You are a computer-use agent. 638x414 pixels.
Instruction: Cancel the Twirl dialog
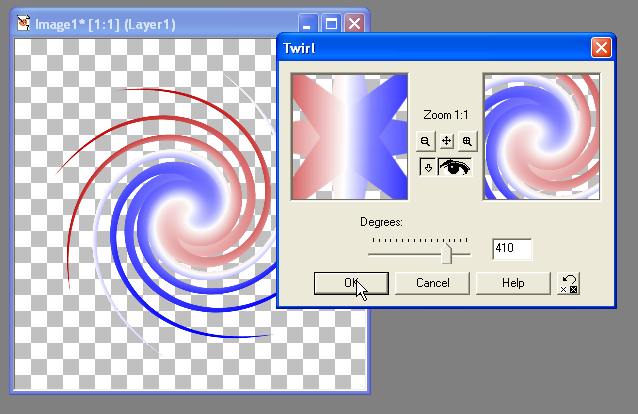(433, 283)
